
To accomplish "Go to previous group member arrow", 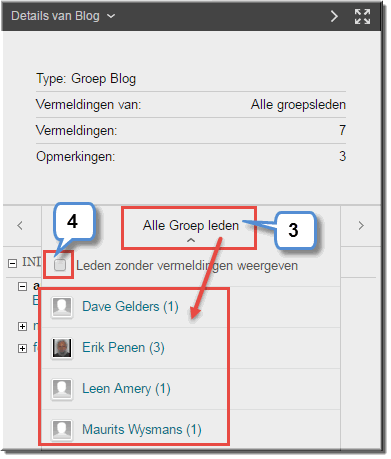I will (x=20, y=226).
